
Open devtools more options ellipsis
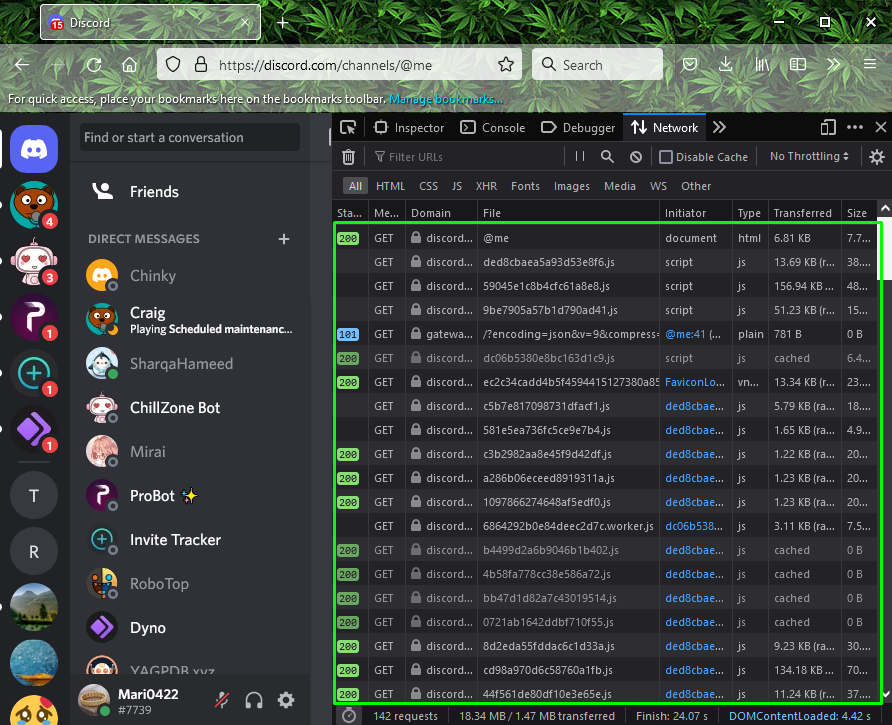pos(854,127)
